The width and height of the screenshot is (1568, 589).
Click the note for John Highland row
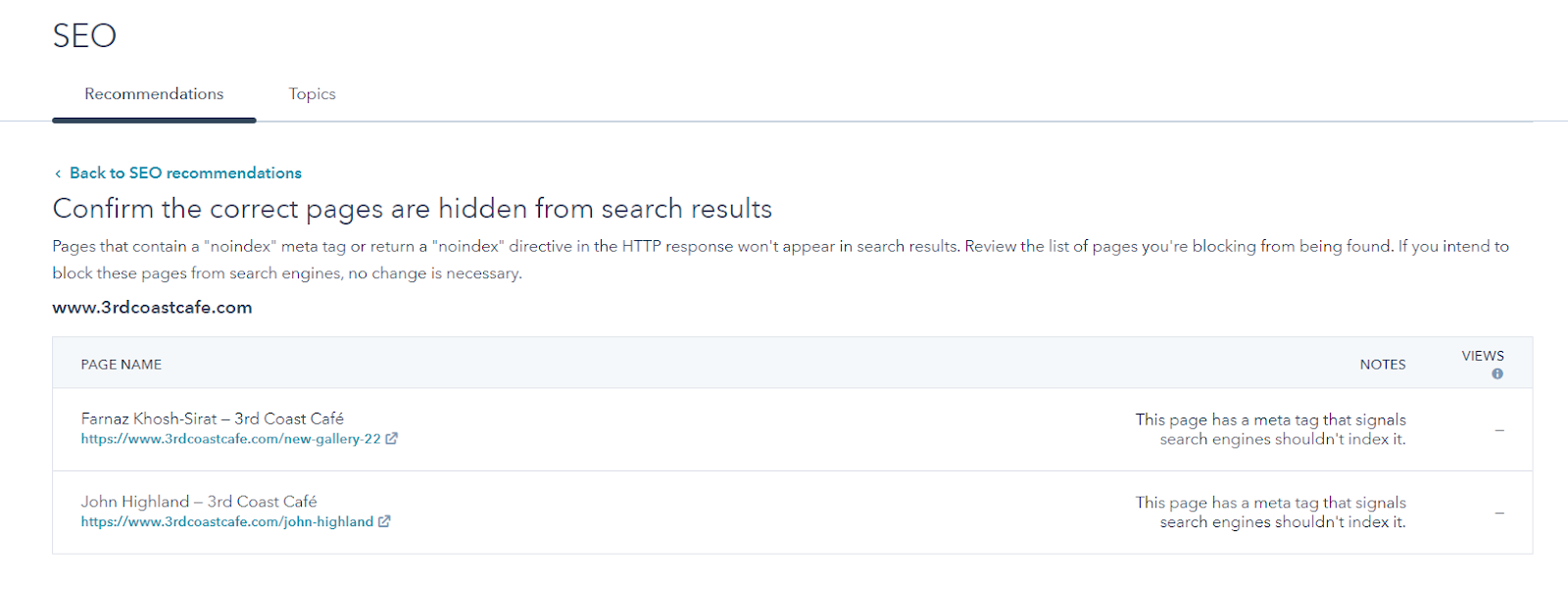tap(1270, 512)
